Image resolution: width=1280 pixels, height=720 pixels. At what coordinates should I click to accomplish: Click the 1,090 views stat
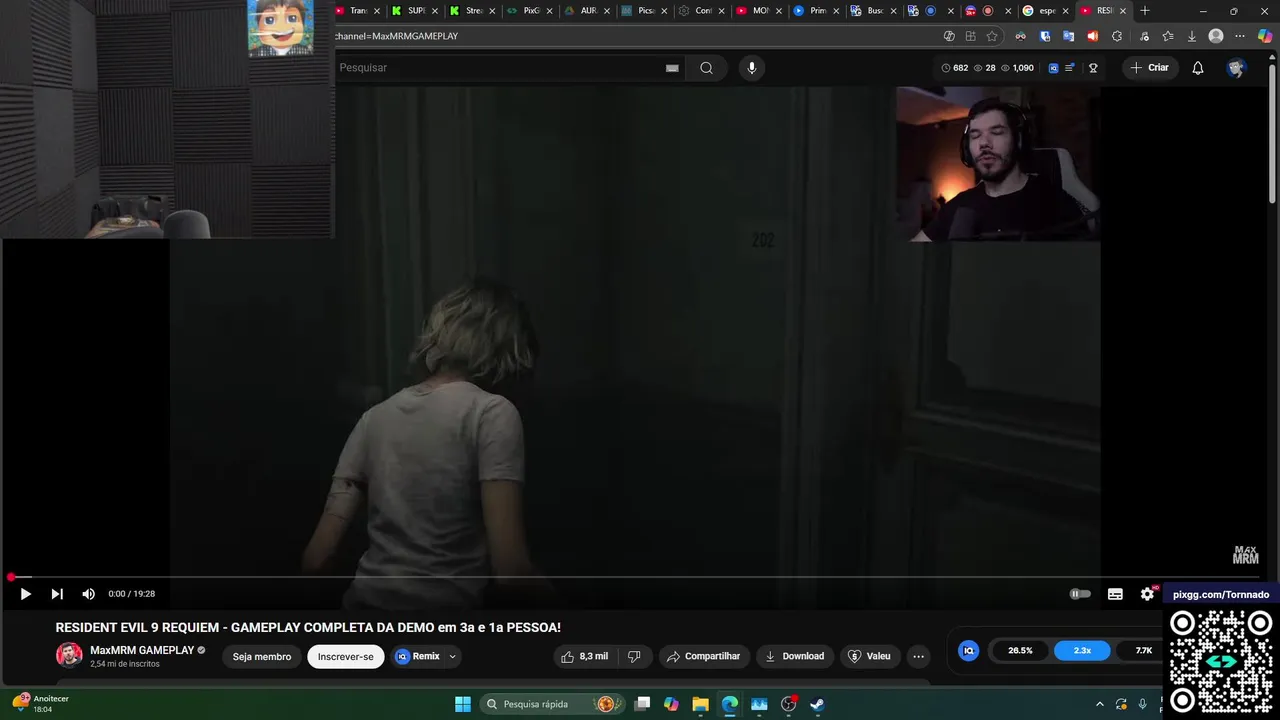tap(1016, 68)
